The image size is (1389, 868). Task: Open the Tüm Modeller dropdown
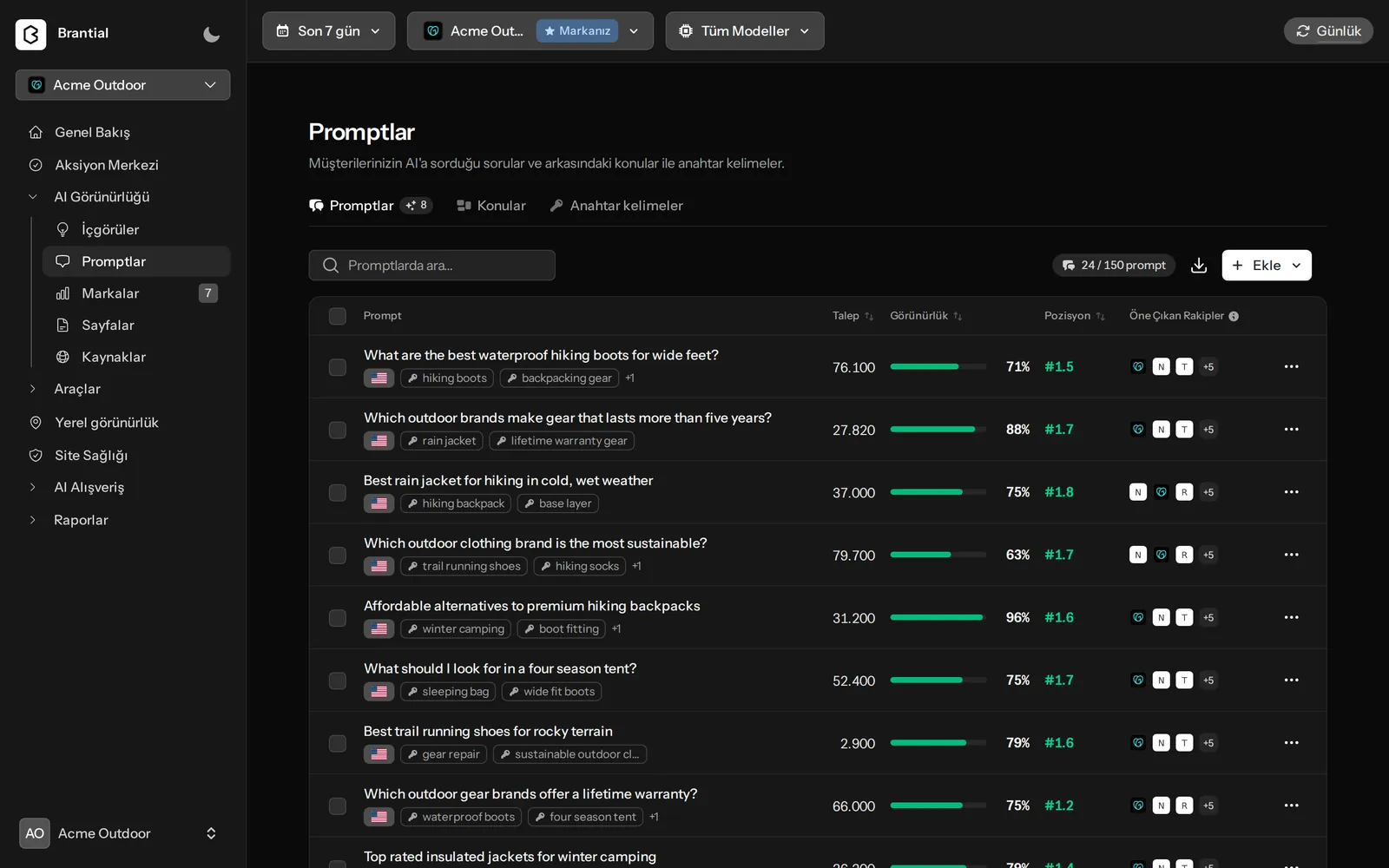coord(745,31)
